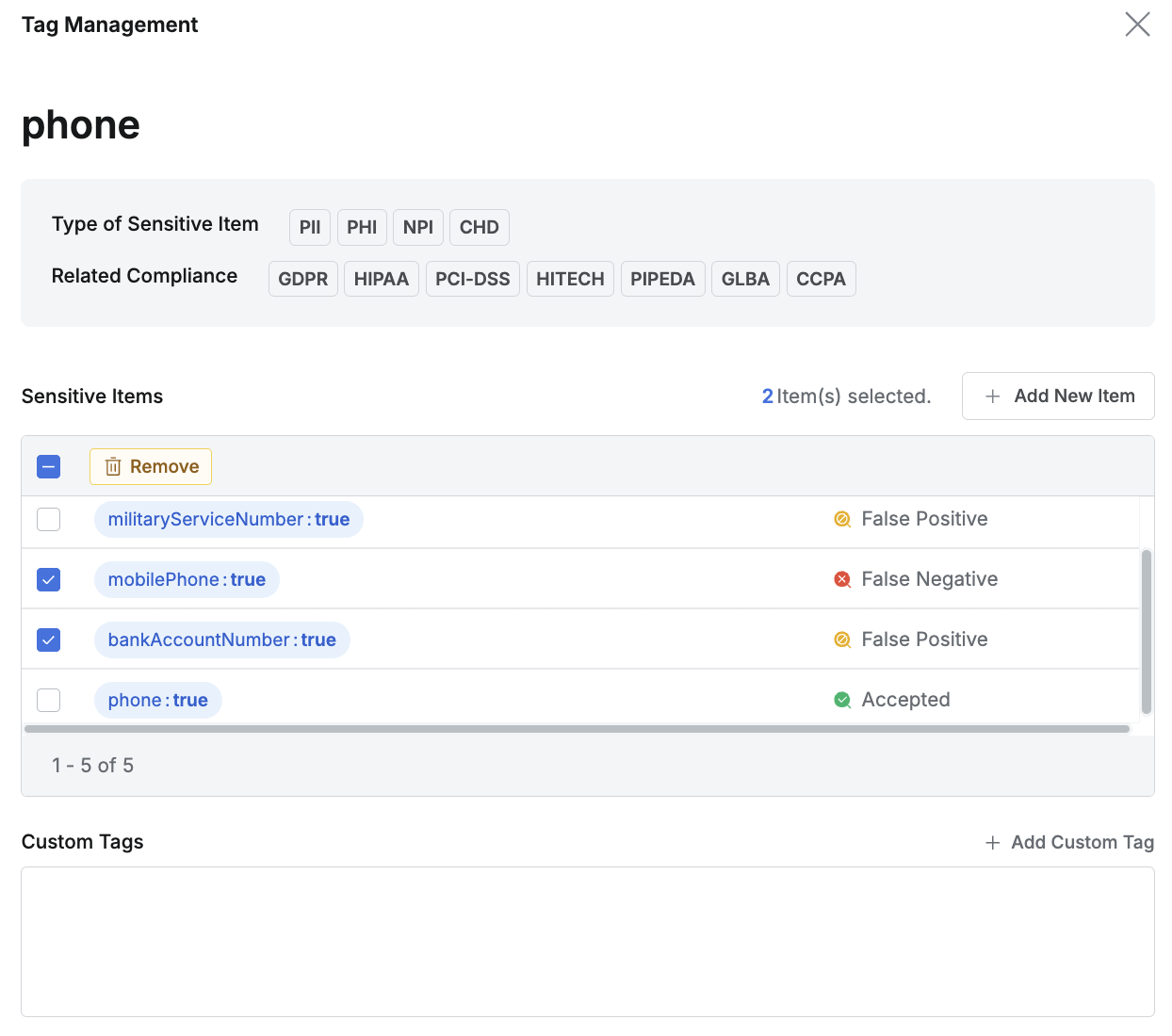The image size is (1172, 1036).
Task: Click the mobilePhone:true item chip
Action: point(187,579)
